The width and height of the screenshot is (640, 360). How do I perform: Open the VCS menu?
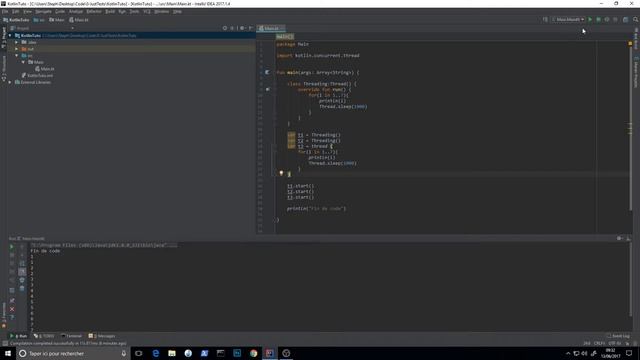[147, 11]
